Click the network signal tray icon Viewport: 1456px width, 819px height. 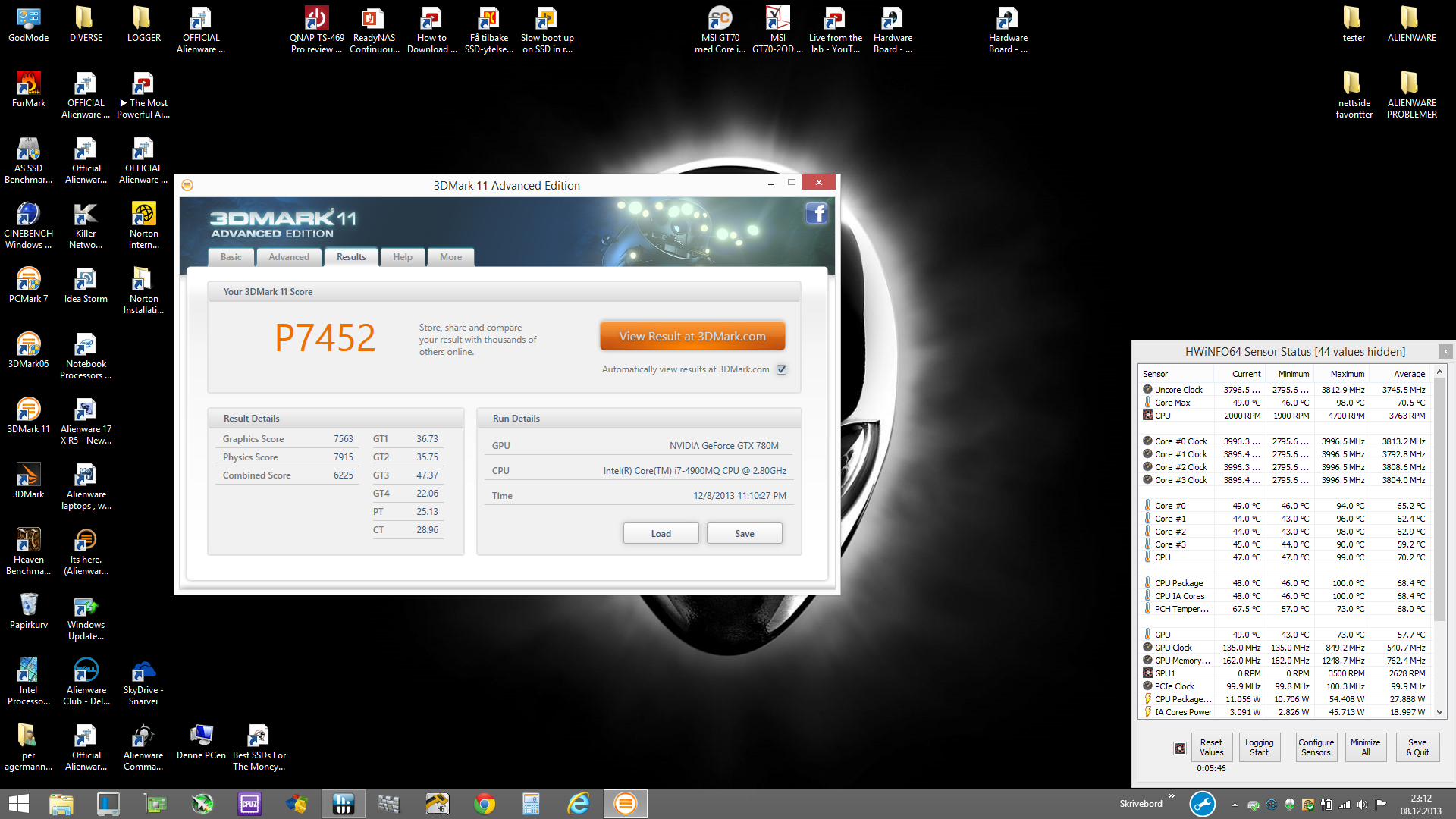point(1345,804)
